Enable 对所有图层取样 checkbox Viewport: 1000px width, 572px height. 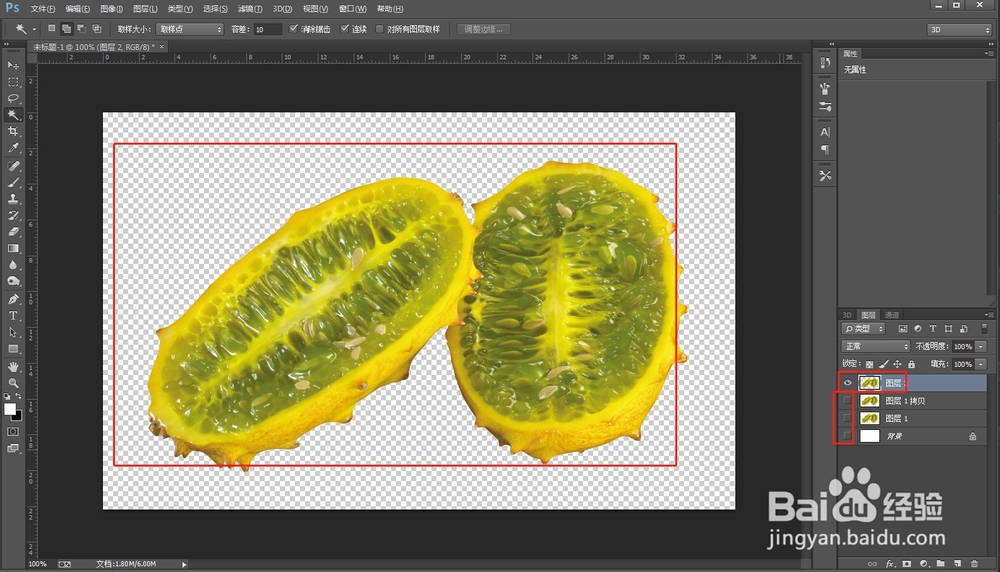(379, 29)
